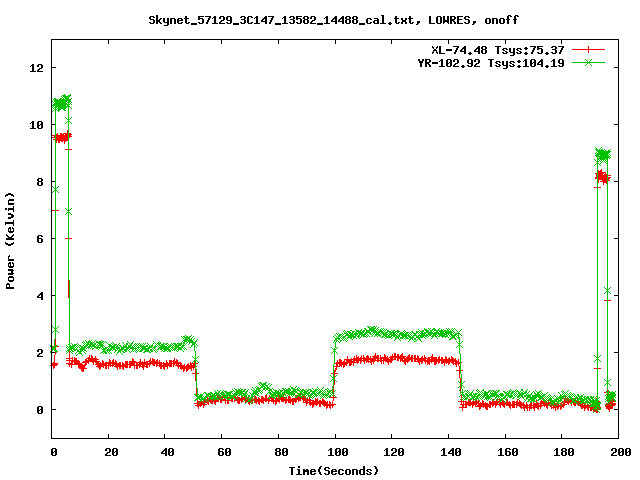
Task: Click the x-axis tick label 200
Action: 620,452
